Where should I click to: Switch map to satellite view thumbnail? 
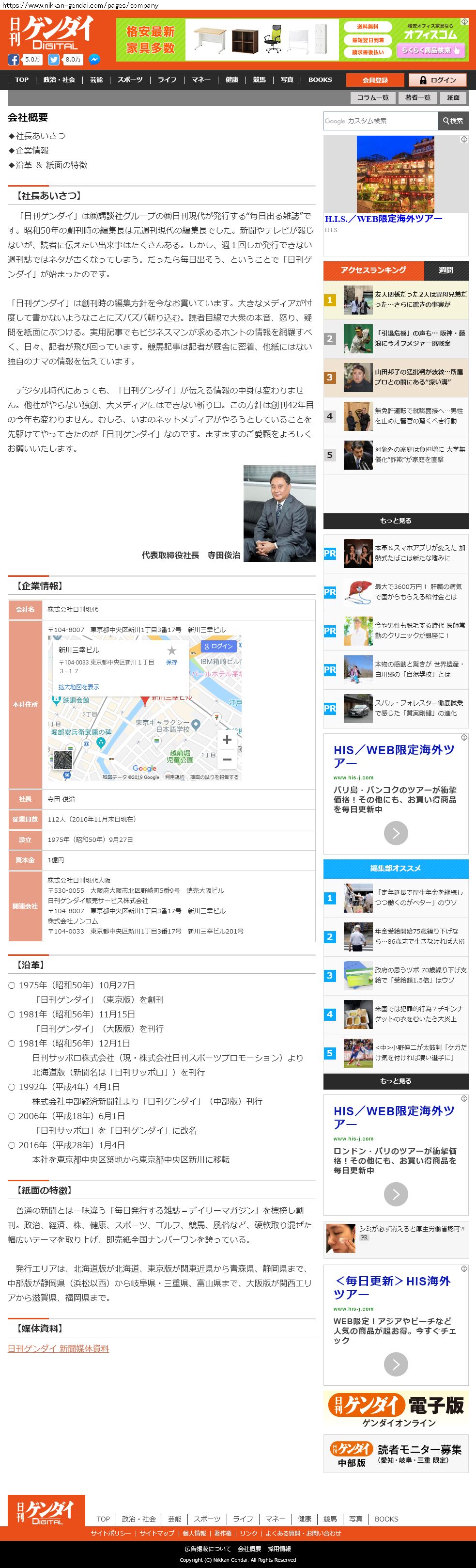coord(62,759)
